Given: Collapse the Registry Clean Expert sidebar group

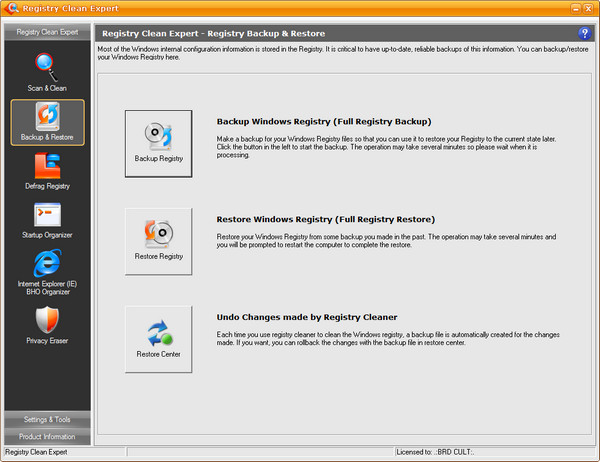Looking at the screenshot, I should tap(47, 32).
